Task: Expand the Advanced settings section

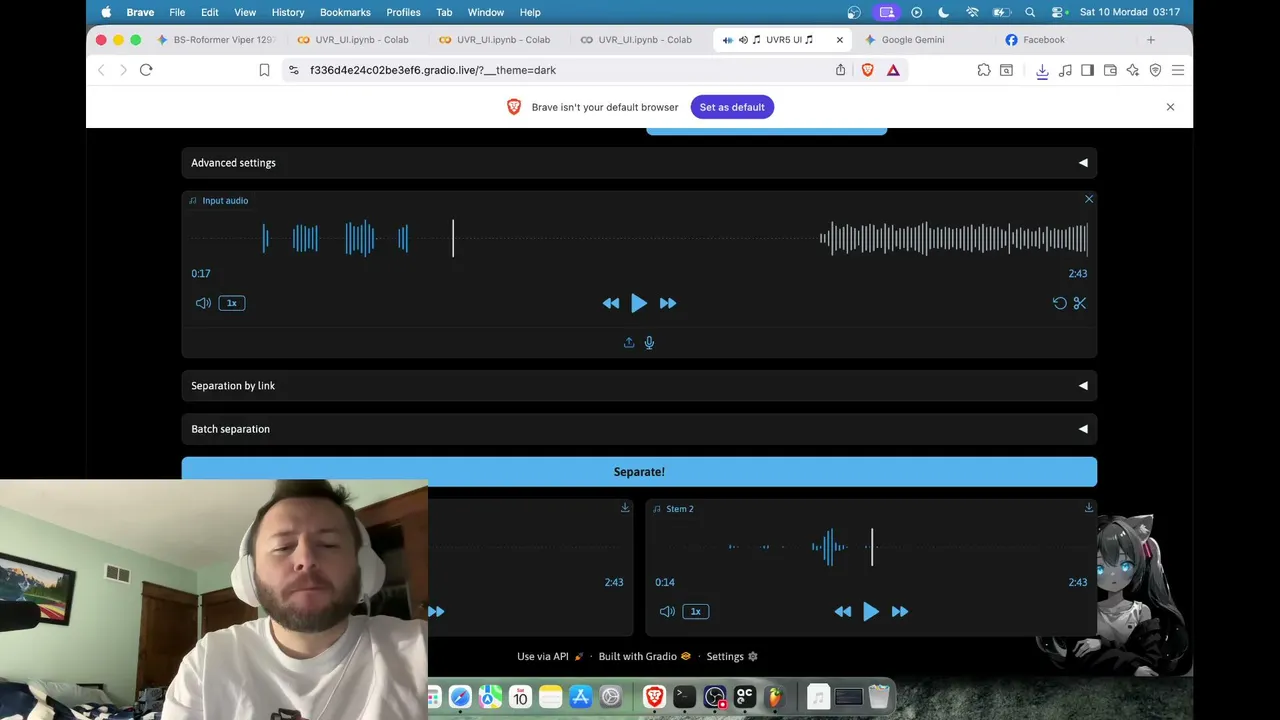Action: point(639,163)
